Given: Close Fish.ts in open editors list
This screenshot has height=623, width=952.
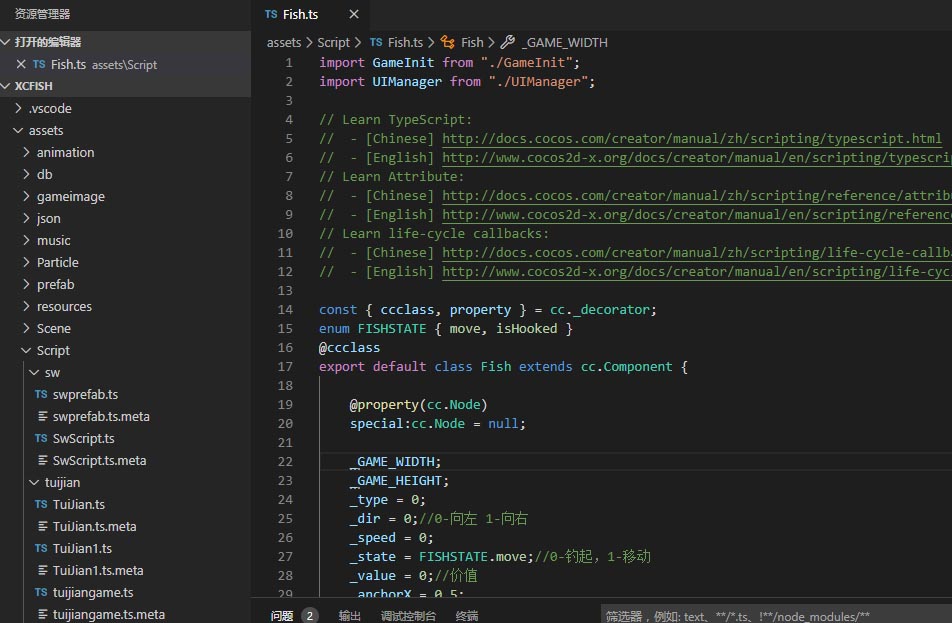Looking at the screenshot, I should 21,64.
